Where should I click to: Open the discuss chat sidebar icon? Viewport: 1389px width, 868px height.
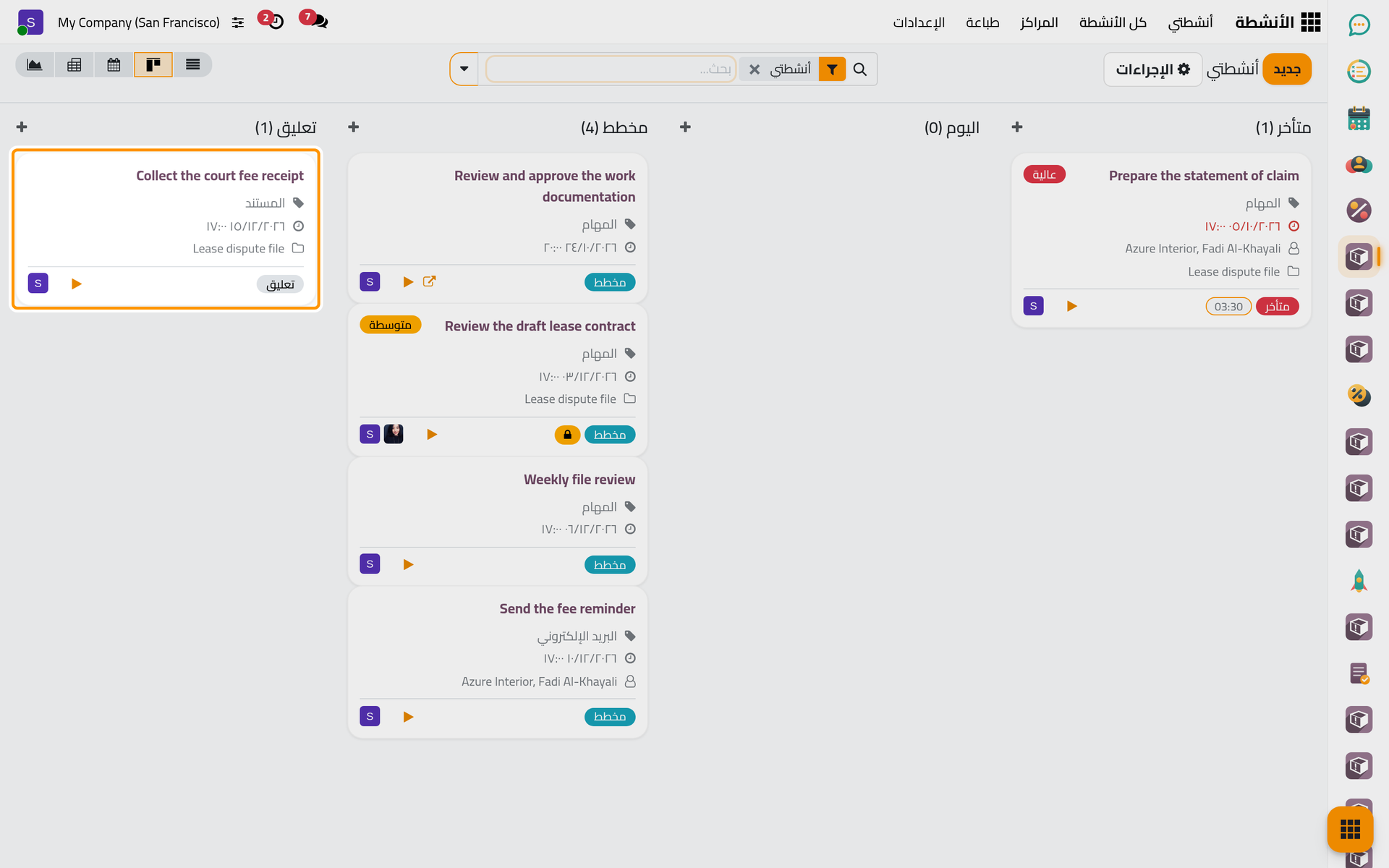click(1359, 25)
